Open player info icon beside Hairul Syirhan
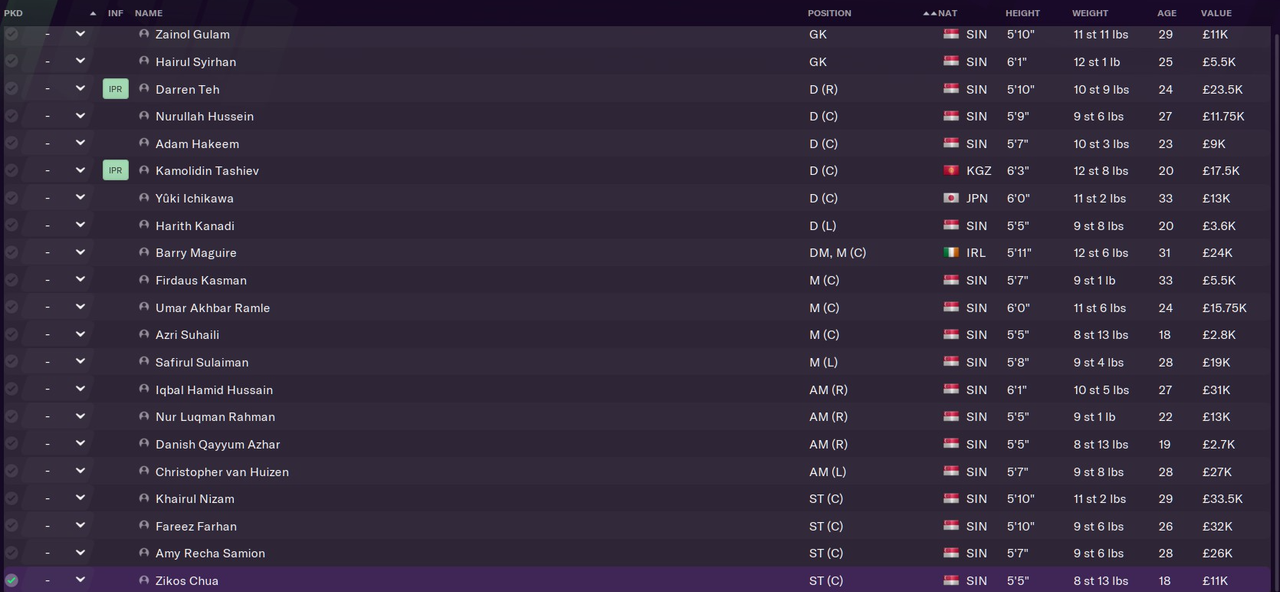The height and width of the screenshot is (592, 1280). tap(144, 61)
